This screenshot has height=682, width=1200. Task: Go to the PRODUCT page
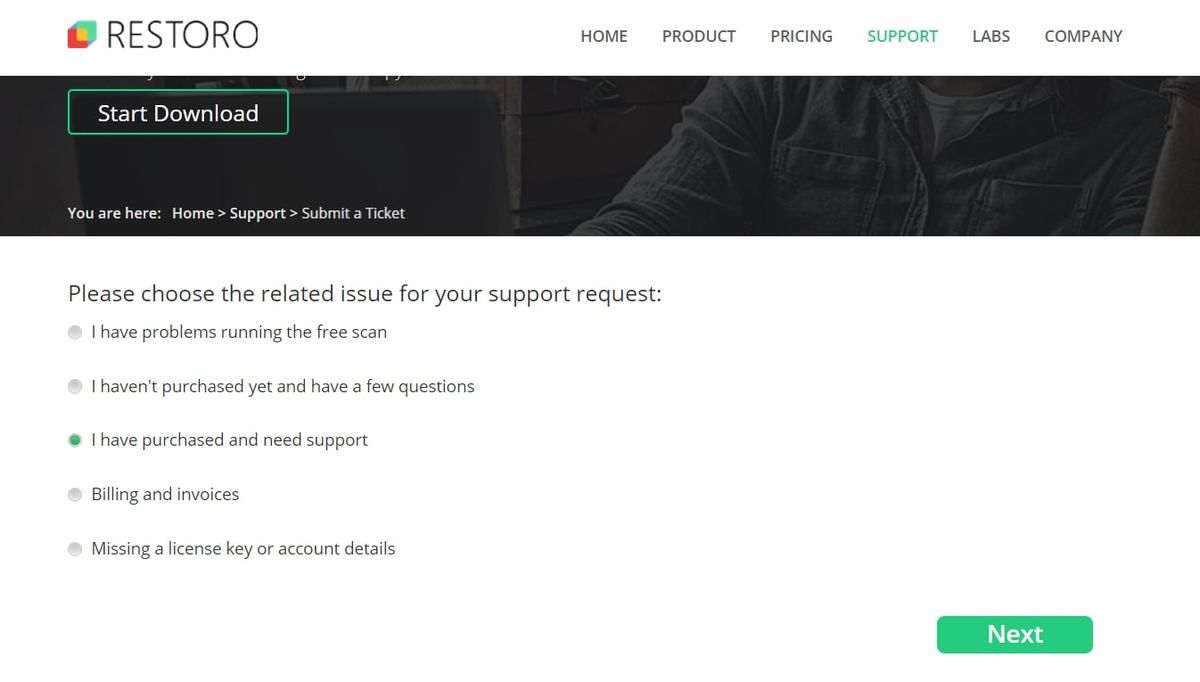(x=698, y=36)
